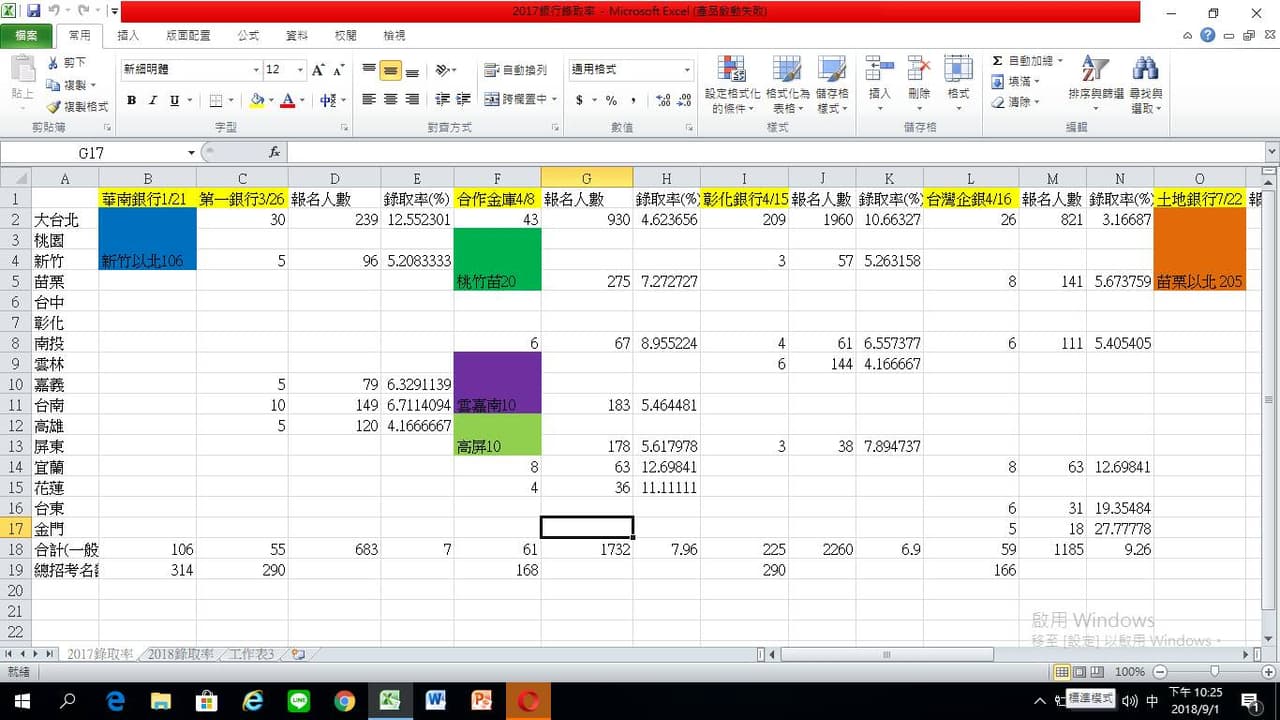This screenshot has width=1280, height=720.
Task: Toggle center horizontal alignment
Action: pyautogui.click(x=390, y=100)
